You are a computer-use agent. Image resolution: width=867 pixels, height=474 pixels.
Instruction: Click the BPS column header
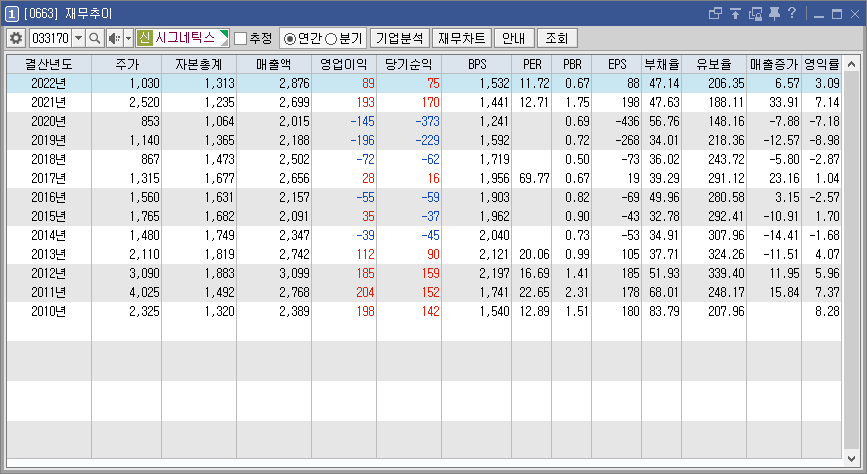477,64
